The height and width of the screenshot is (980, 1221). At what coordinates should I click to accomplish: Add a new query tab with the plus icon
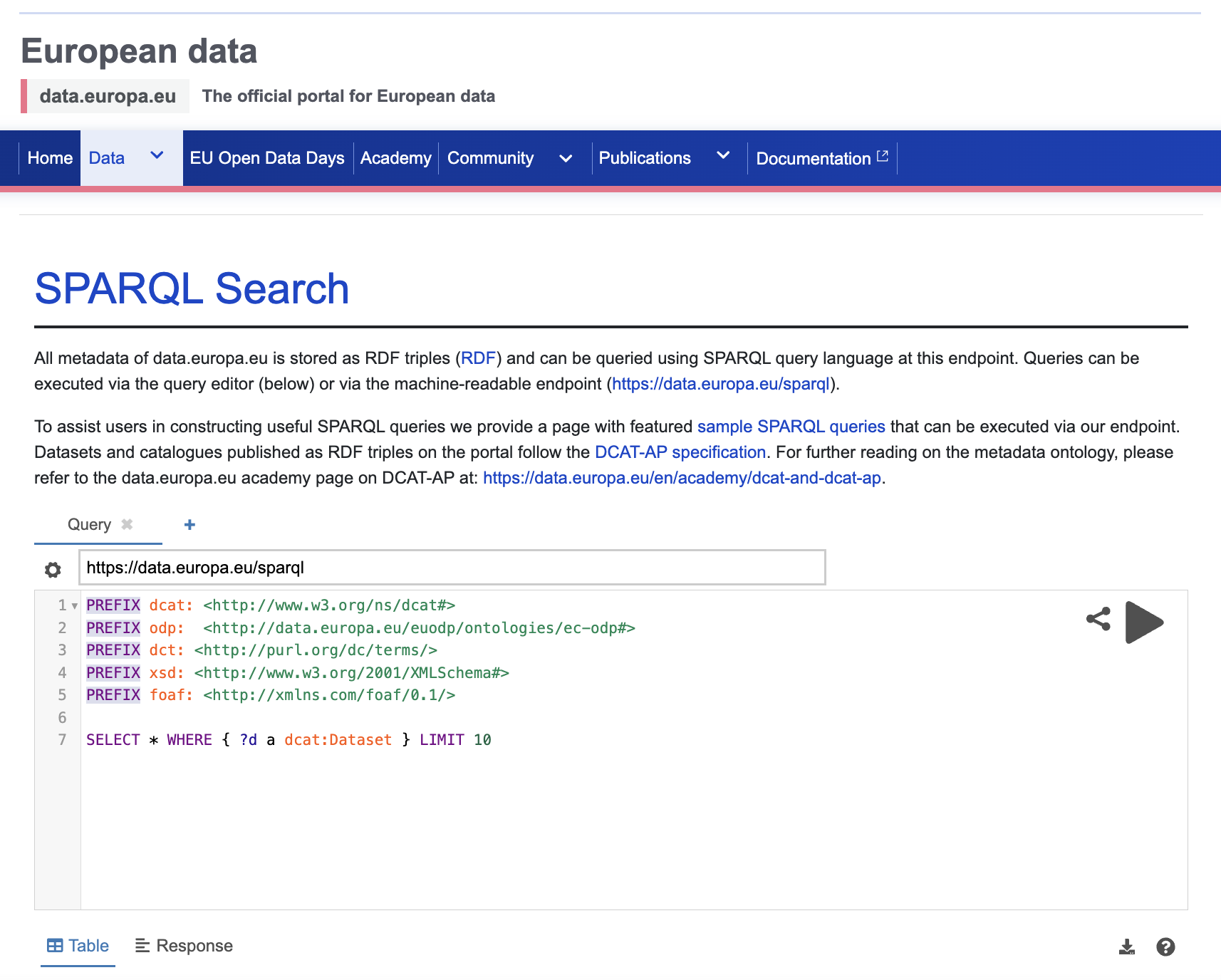189,524
